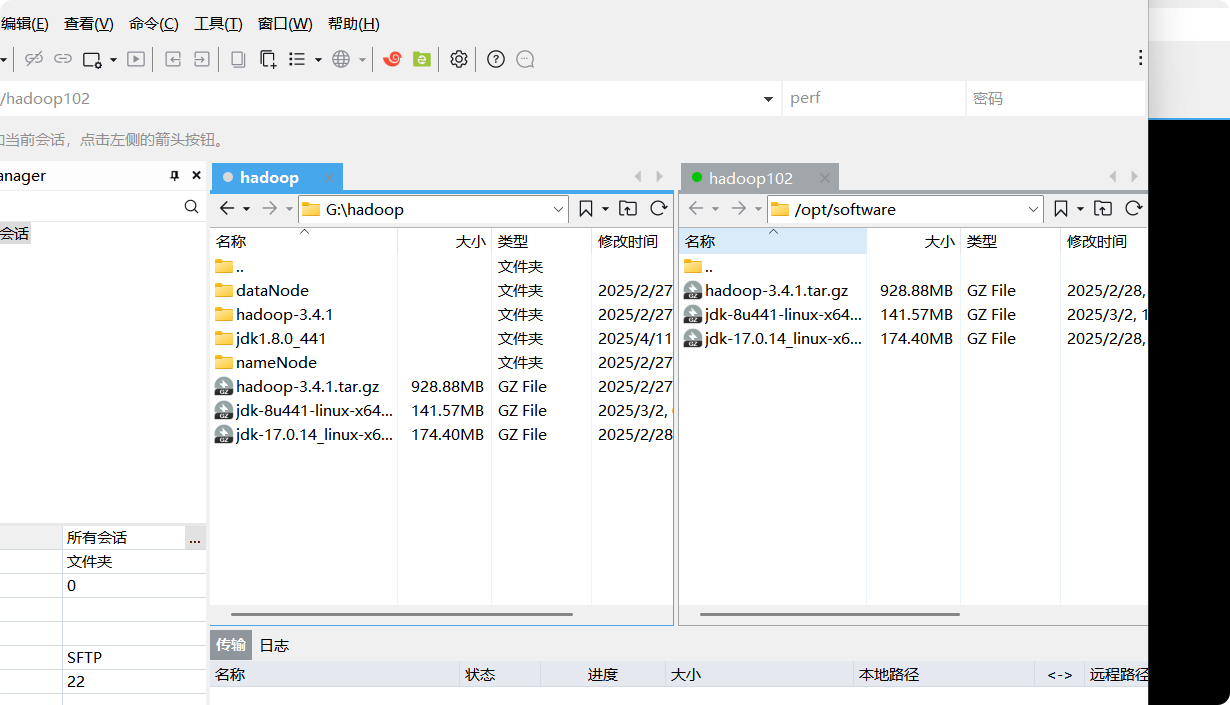Click the 密码 password field

[1055, 99]
